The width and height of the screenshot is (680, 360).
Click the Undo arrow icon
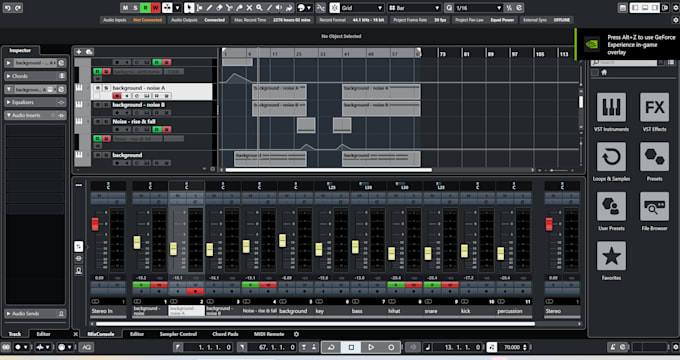point(7,8)
